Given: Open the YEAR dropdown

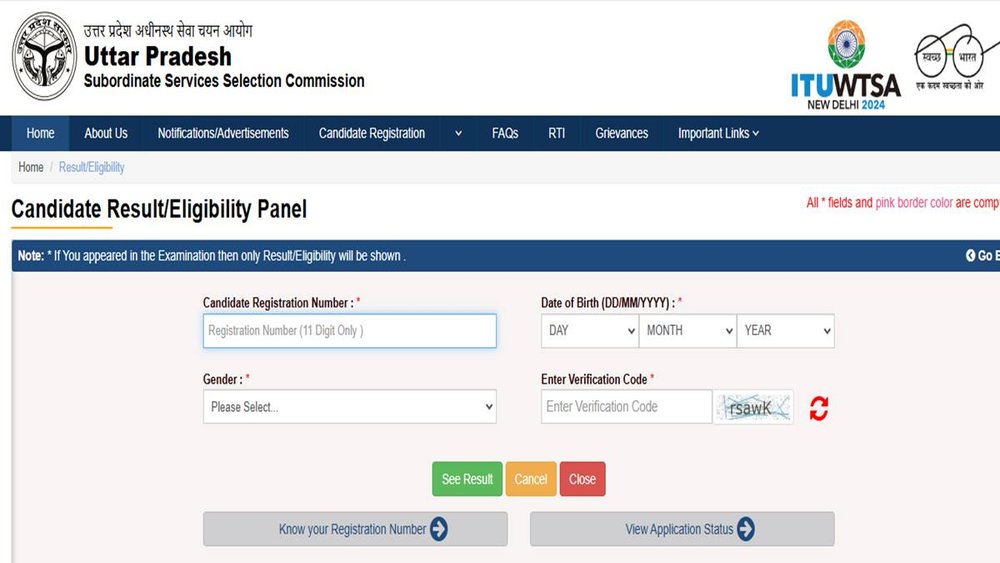Looking at the screenshot, I should coord(787,331).
